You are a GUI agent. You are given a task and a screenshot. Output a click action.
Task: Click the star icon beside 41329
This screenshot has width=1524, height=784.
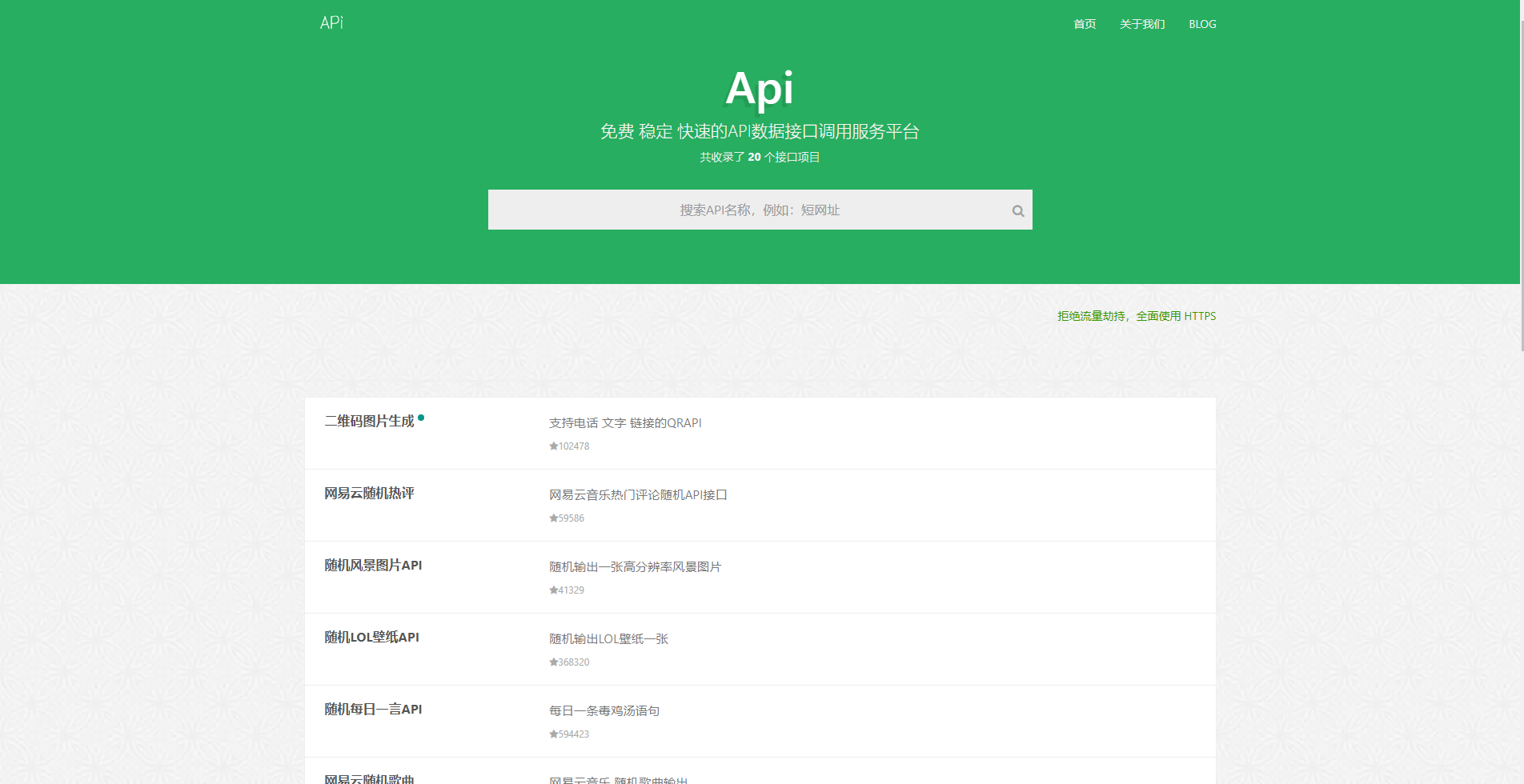[552, 590]
